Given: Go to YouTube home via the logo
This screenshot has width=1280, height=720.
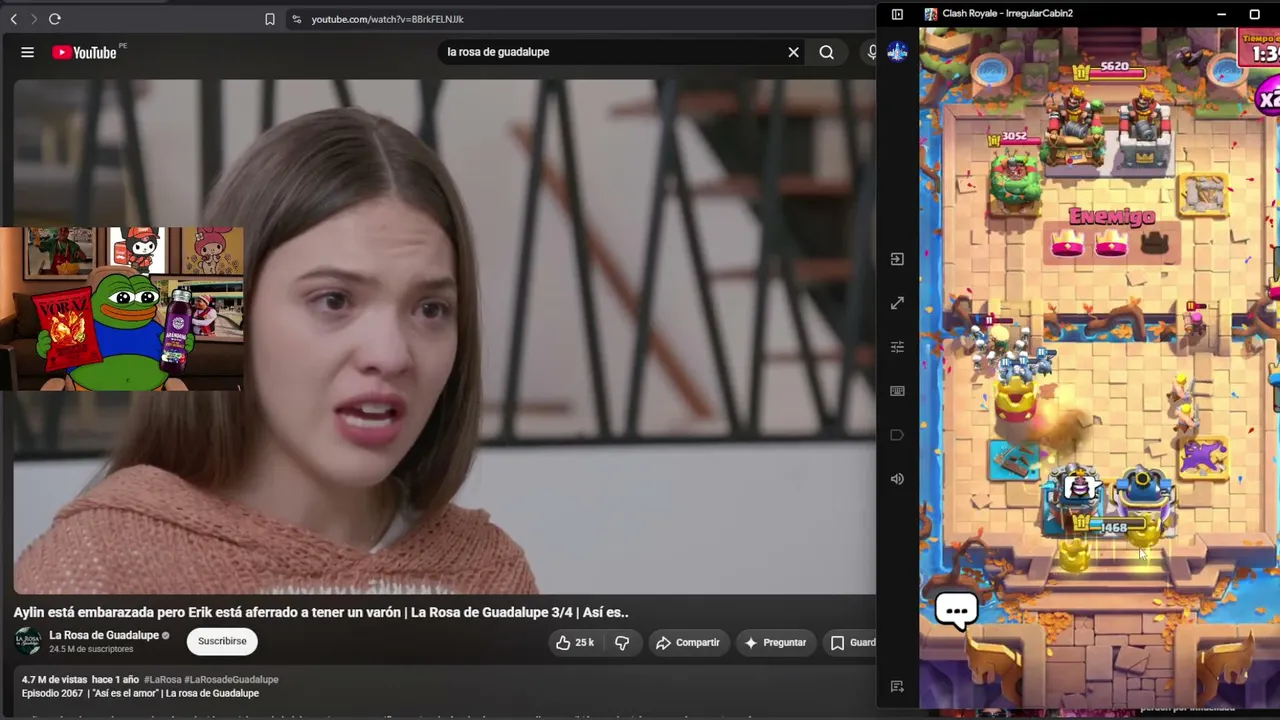Looking at the screenshot, I should 85,52.
